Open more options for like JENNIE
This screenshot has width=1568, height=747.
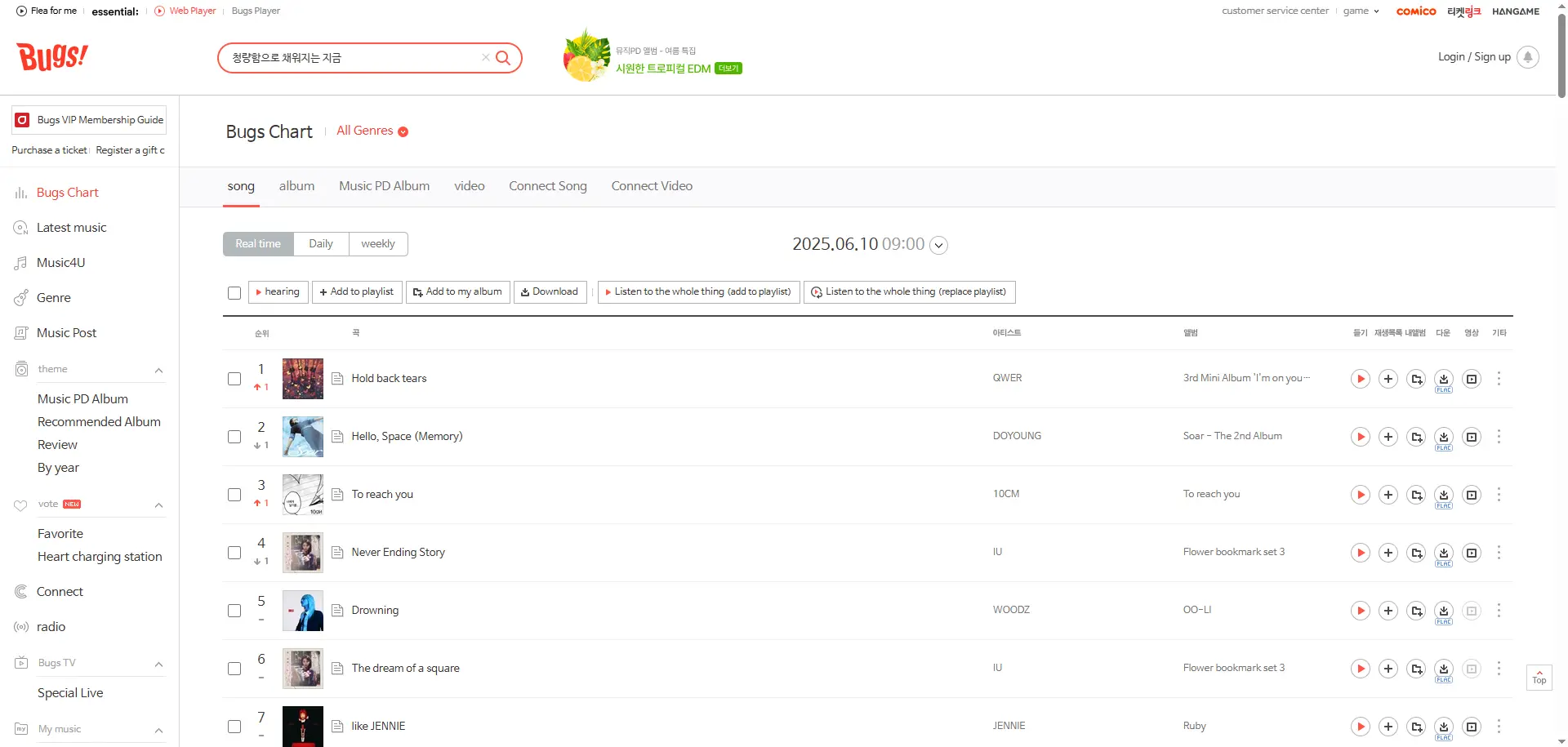[1499, 727]
